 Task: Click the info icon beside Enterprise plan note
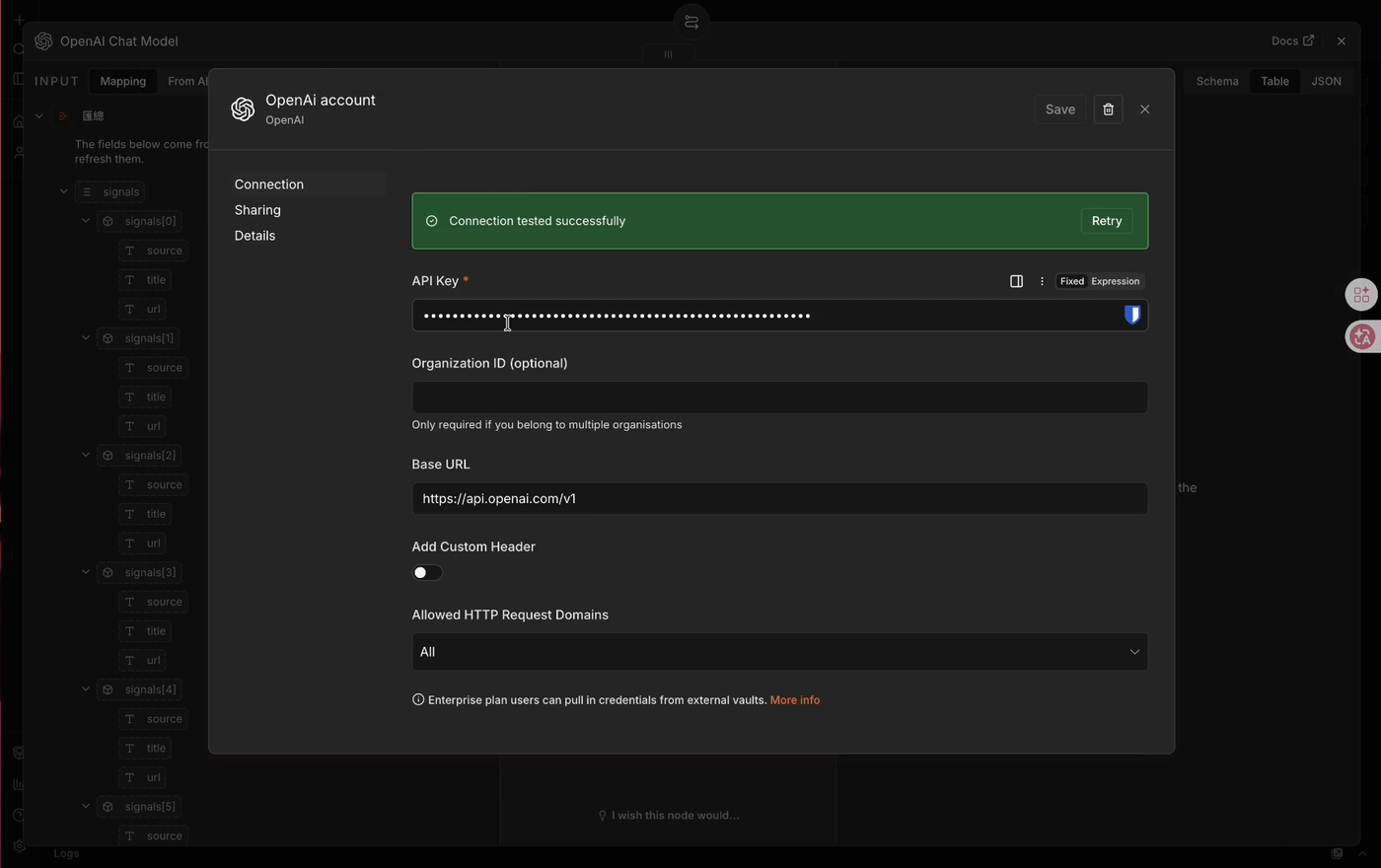[418, 699]
